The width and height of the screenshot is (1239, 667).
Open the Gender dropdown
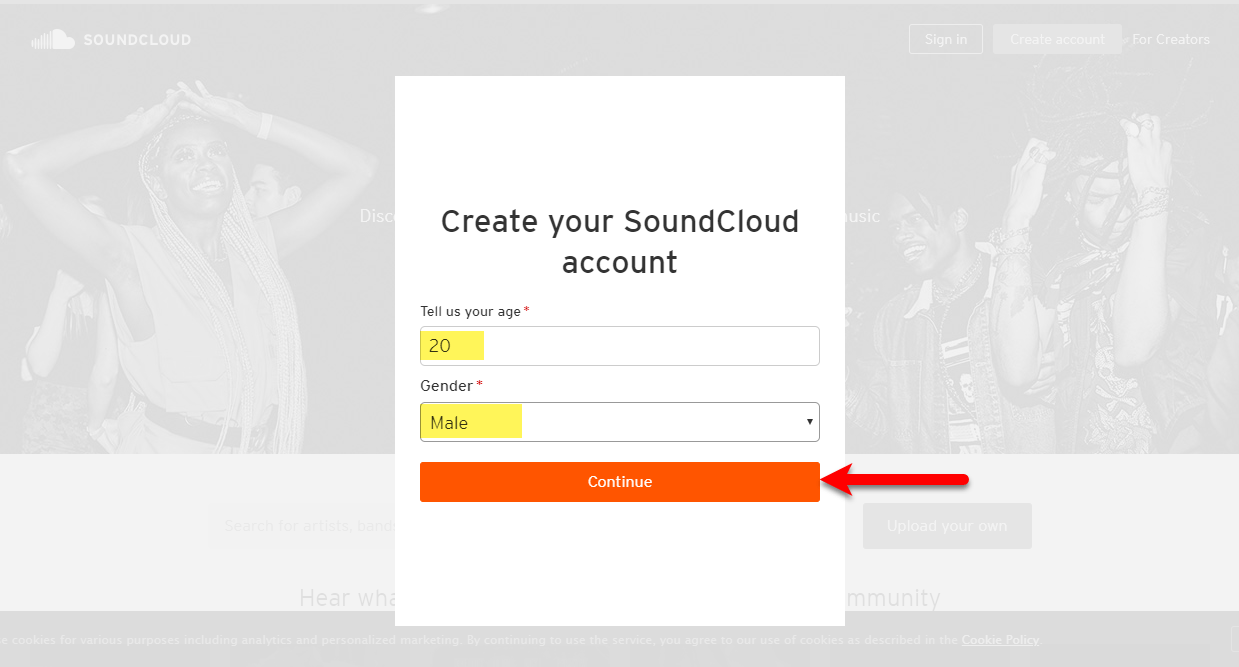620,422
